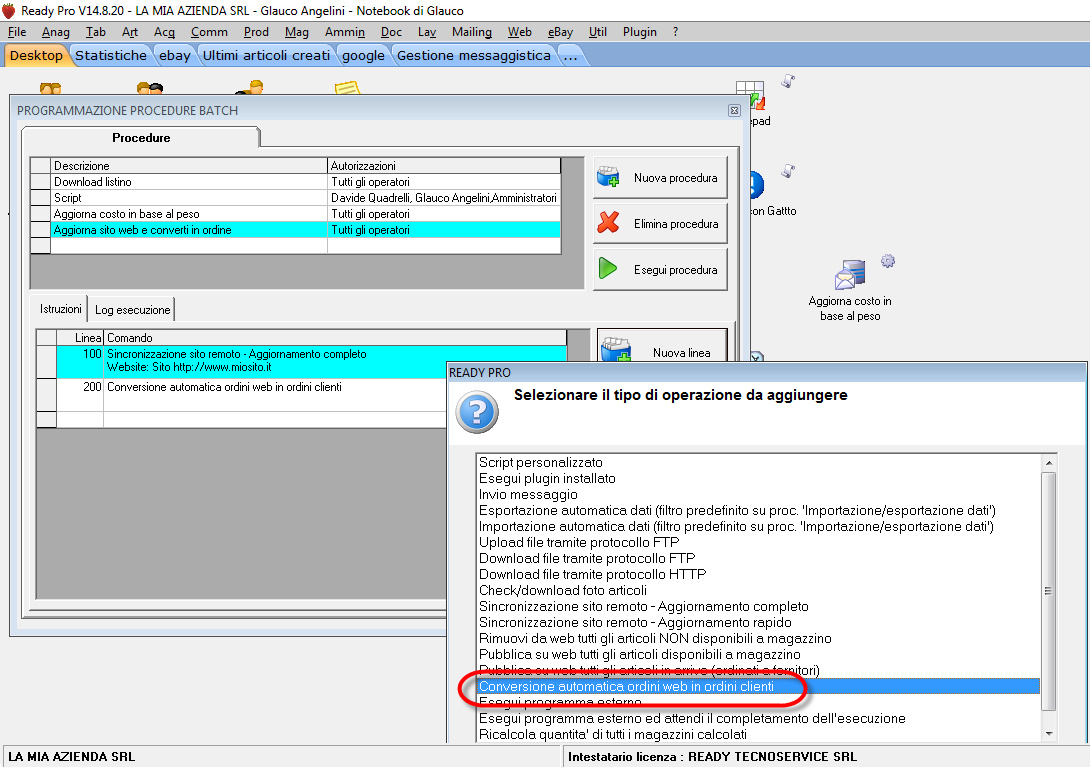Open the Mag menu
1090x768 pixels.
coord(296,32)
